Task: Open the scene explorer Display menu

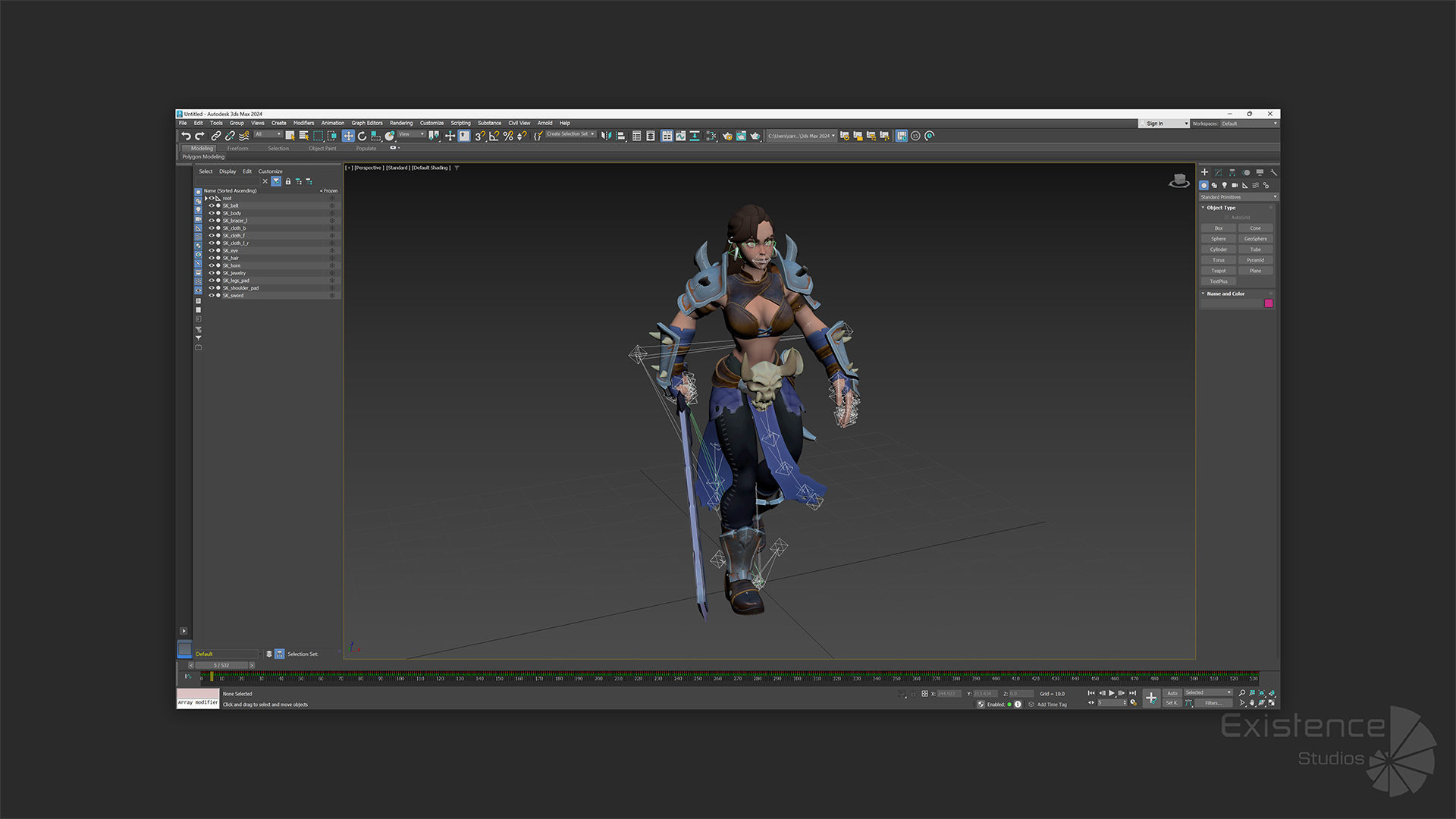Action: click(227, 171)
